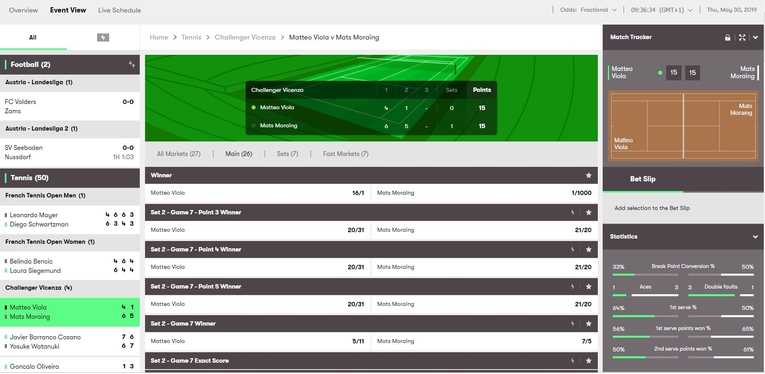Collapse the Football (2) section
Screen dimensions: 765x374
click(70, 64)
